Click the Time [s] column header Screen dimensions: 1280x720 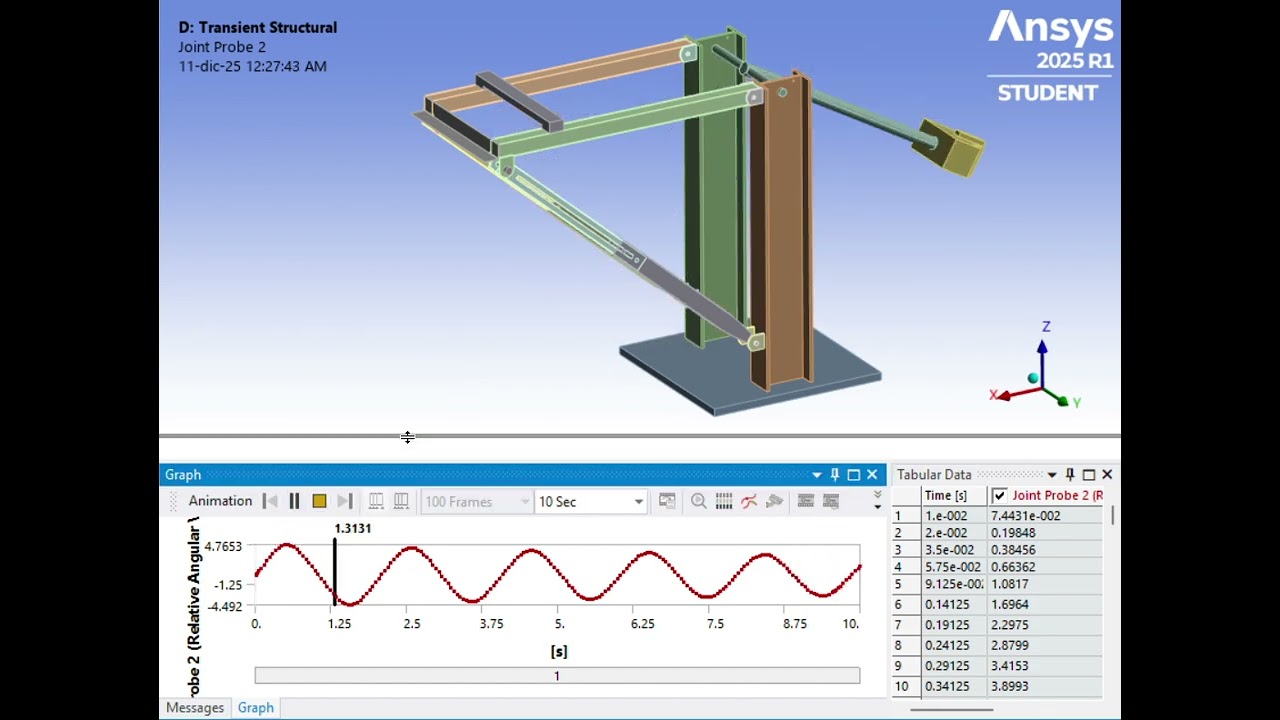coord(954,496)
